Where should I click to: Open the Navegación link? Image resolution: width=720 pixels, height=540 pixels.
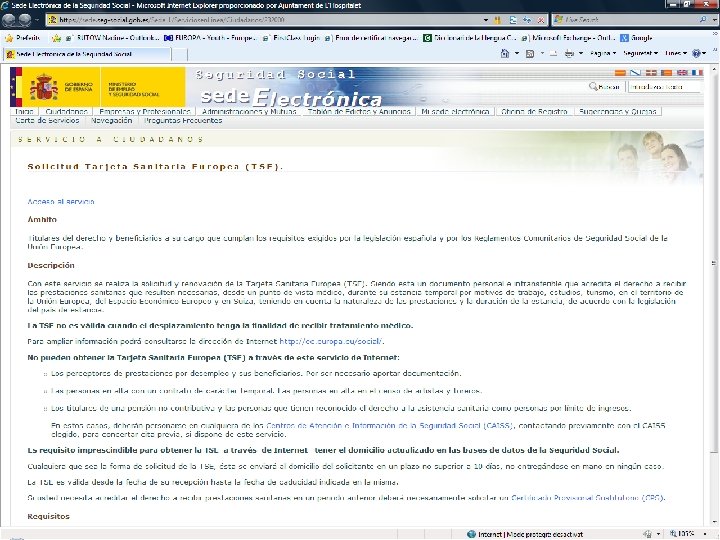point(112,121)
